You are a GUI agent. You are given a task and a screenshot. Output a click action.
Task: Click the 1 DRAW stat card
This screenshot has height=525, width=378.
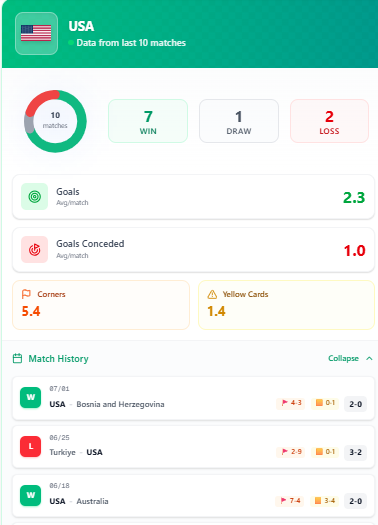coord(239,121)
